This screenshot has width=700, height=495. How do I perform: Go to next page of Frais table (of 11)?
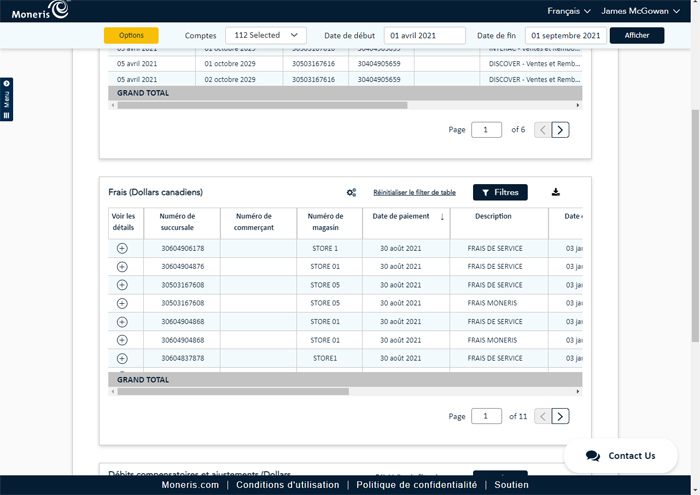560,416
